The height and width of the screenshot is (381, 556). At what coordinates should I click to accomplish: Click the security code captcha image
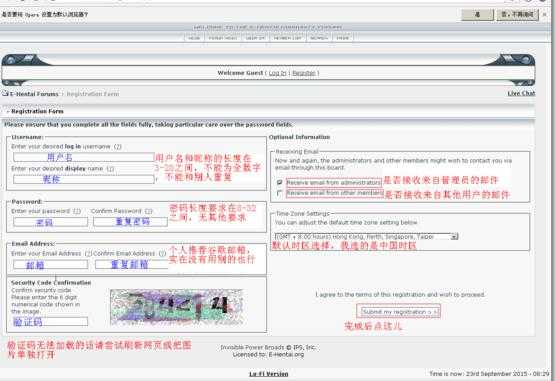pyautogui.click(x=177, y=307)
